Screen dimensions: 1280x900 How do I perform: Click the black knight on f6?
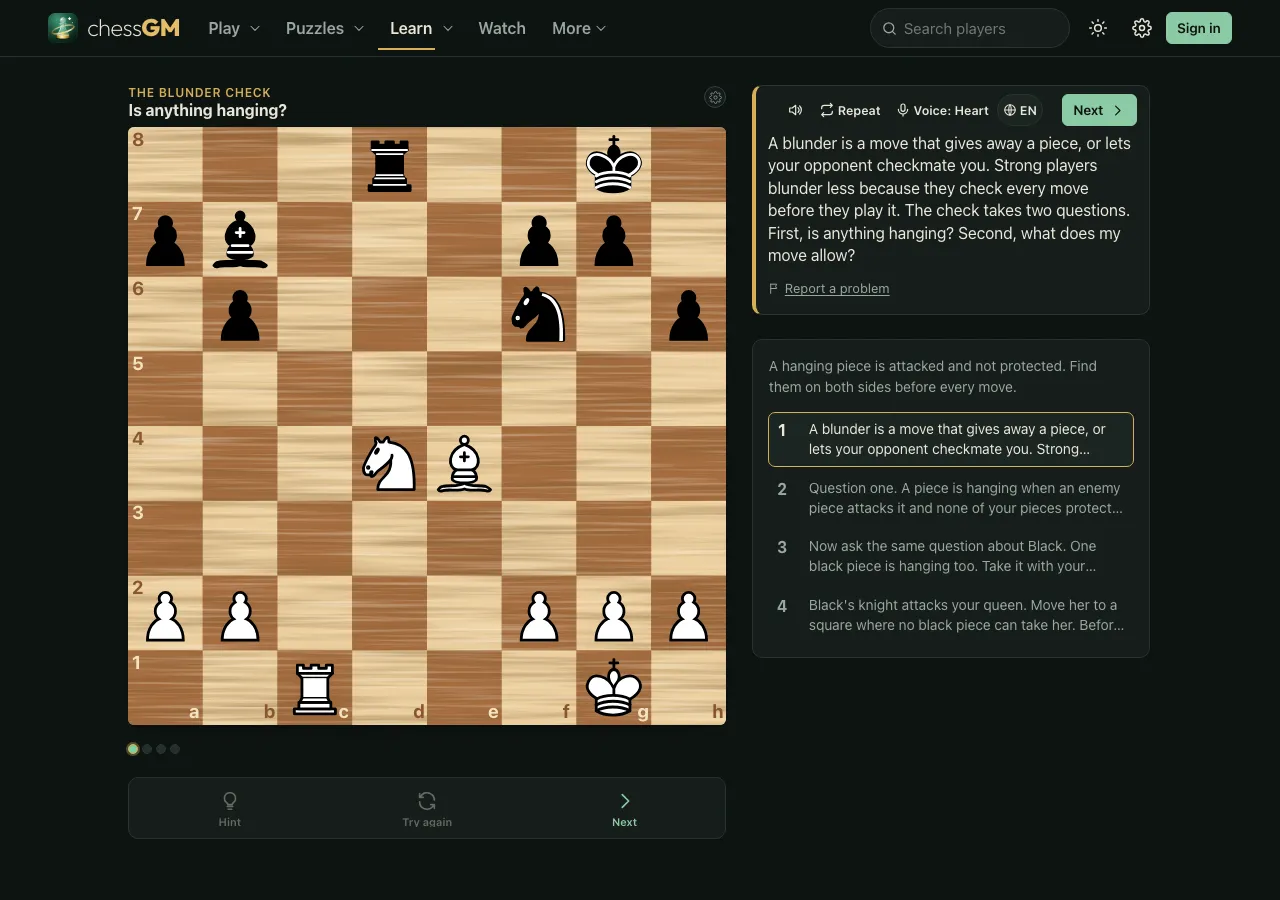[x=539, y=315]
